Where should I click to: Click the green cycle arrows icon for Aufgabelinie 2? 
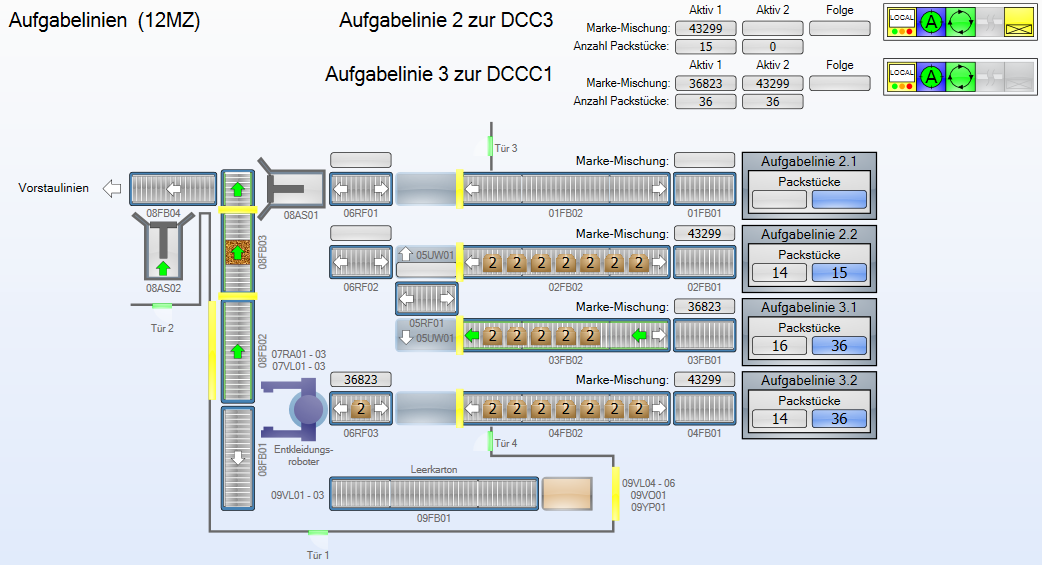(x=961, y=21)
